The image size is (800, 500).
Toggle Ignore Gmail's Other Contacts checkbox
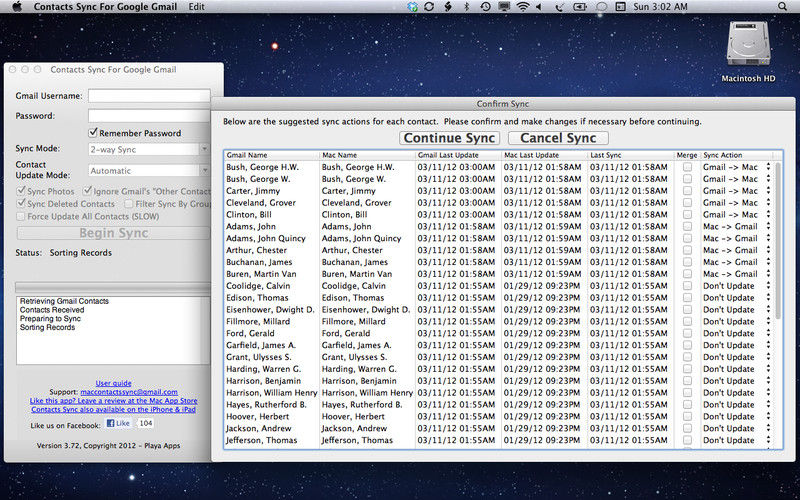pos(87,191)
